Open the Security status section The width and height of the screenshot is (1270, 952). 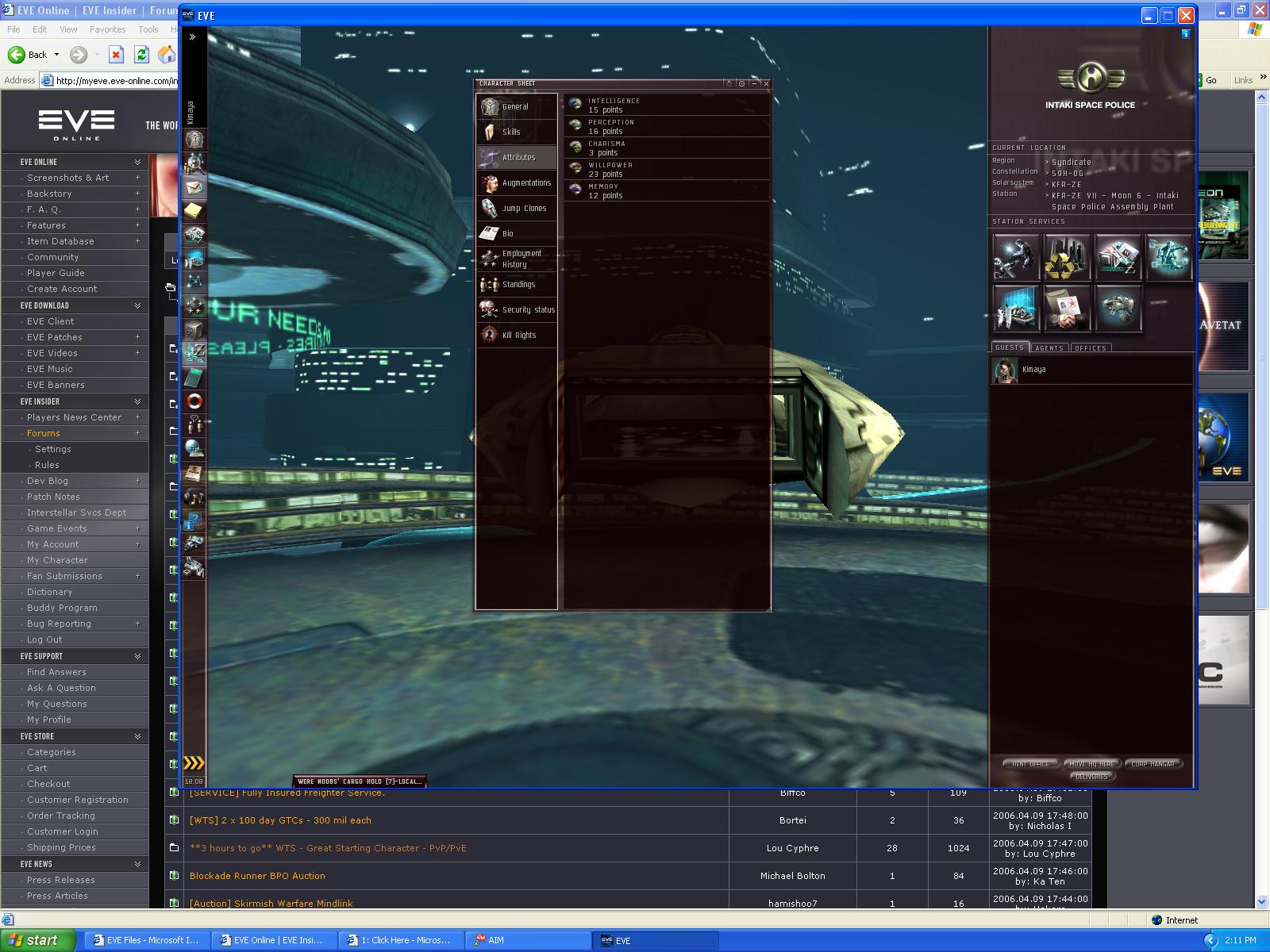click(x=517, y=309)
